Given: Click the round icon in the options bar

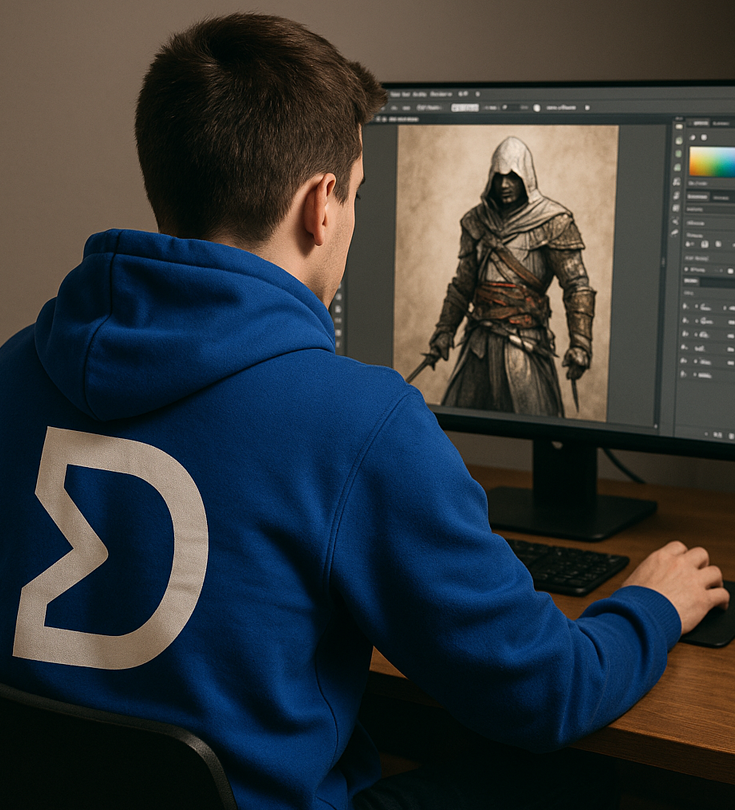Looking at the screenshot, I should click(536, 107).
